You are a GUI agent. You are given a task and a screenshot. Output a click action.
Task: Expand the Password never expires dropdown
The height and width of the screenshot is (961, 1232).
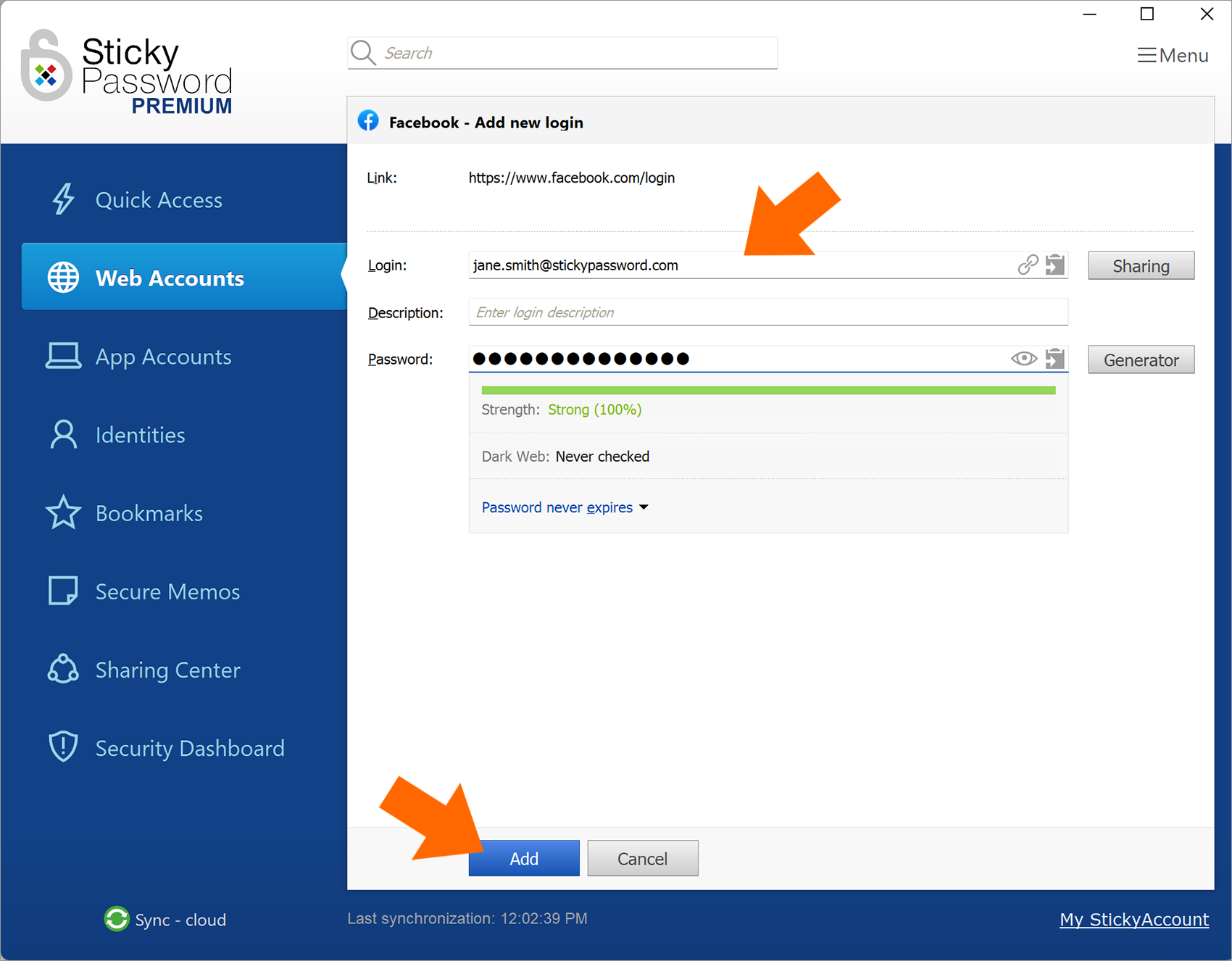(565, 507)
